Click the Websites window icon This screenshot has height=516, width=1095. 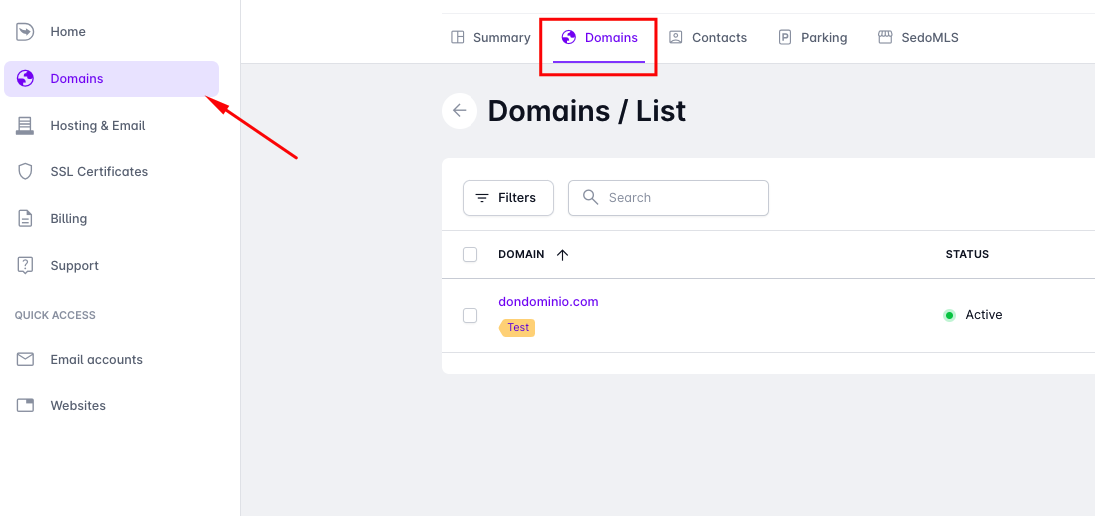[26, 406]
